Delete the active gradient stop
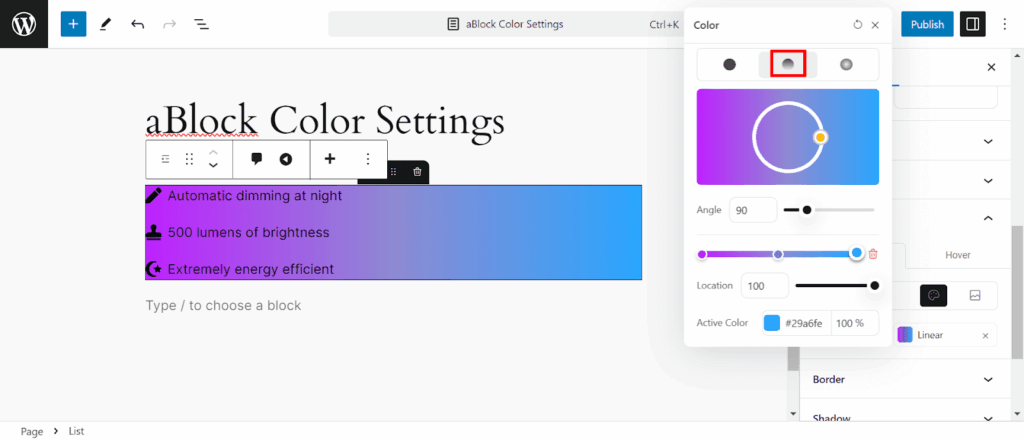Image resolution: width=1024 pixels, height=440 pixels. 873,254
